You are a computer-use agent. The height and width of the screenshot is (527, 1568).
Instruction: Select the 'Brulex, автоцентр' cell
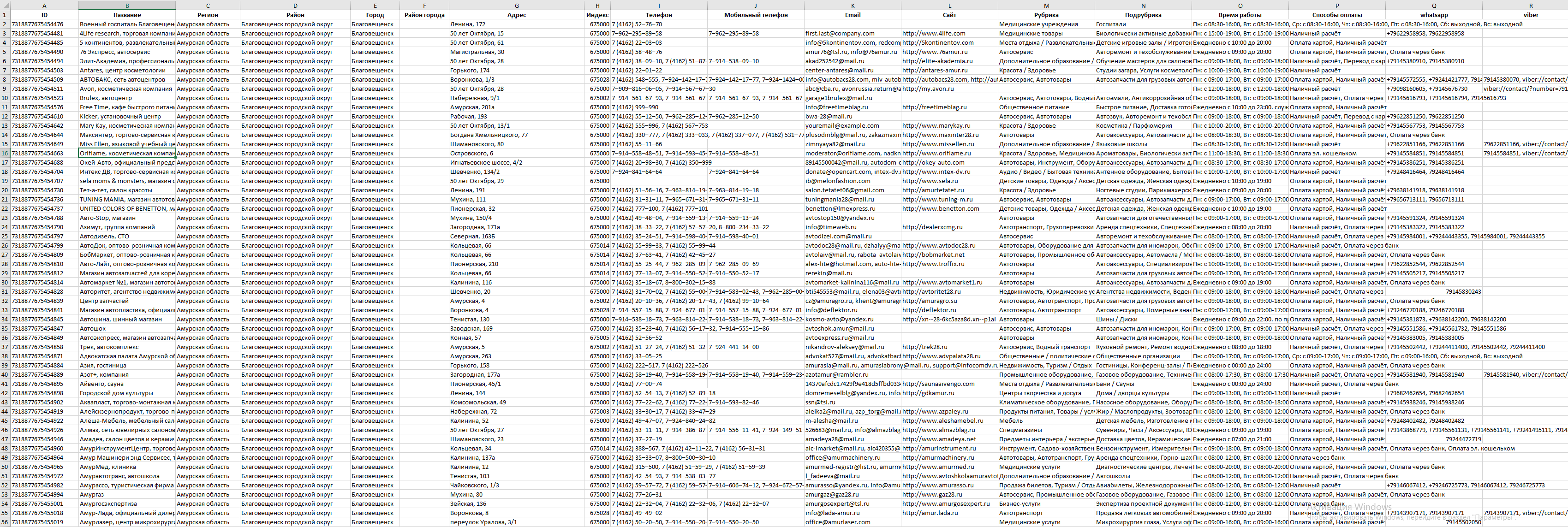(x=126, y=98)
